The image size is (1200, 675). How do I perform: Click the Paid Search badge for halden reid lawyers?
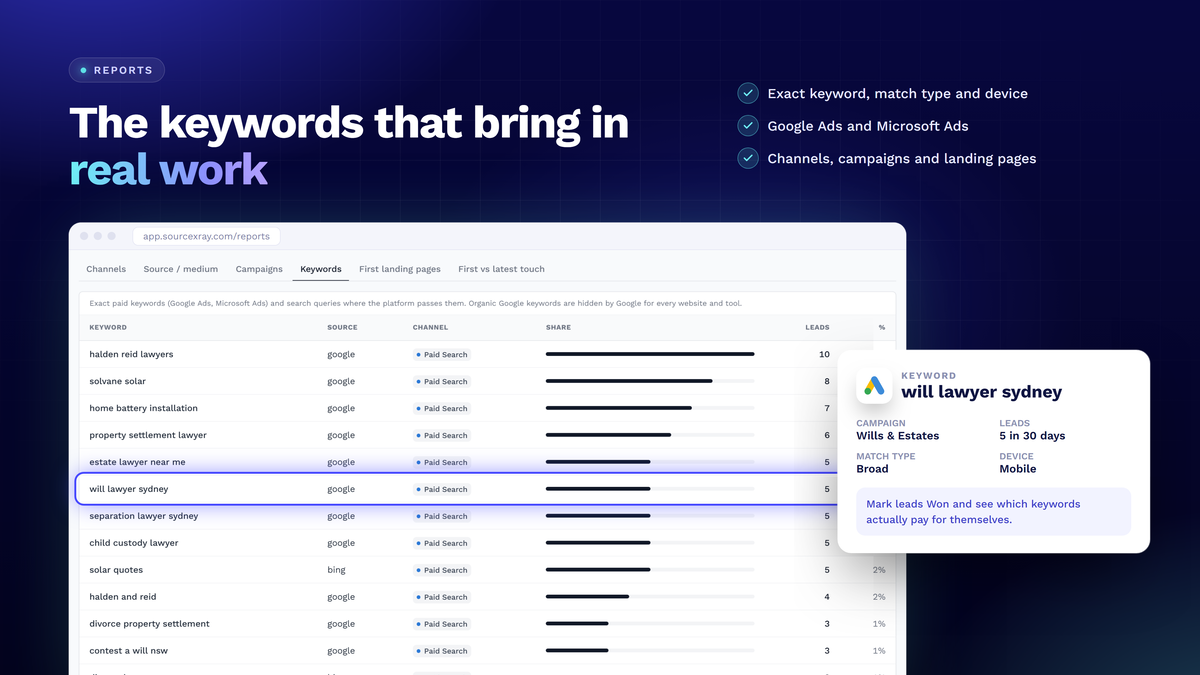pos(441,354)
